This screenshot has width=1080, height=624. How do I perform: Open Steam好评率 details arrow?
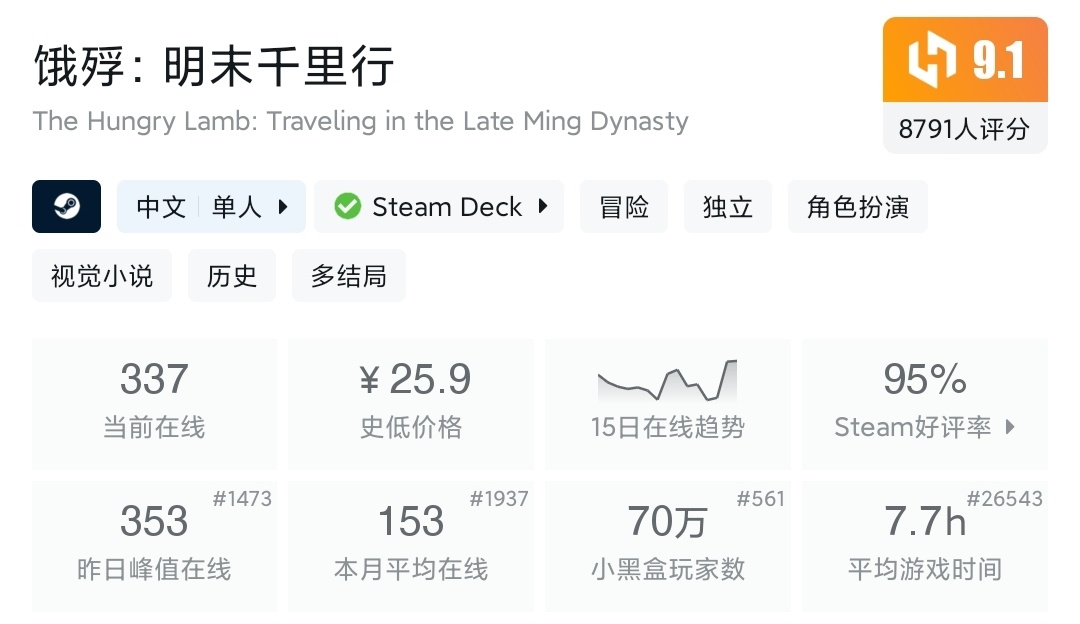[x=1010, y=427]
